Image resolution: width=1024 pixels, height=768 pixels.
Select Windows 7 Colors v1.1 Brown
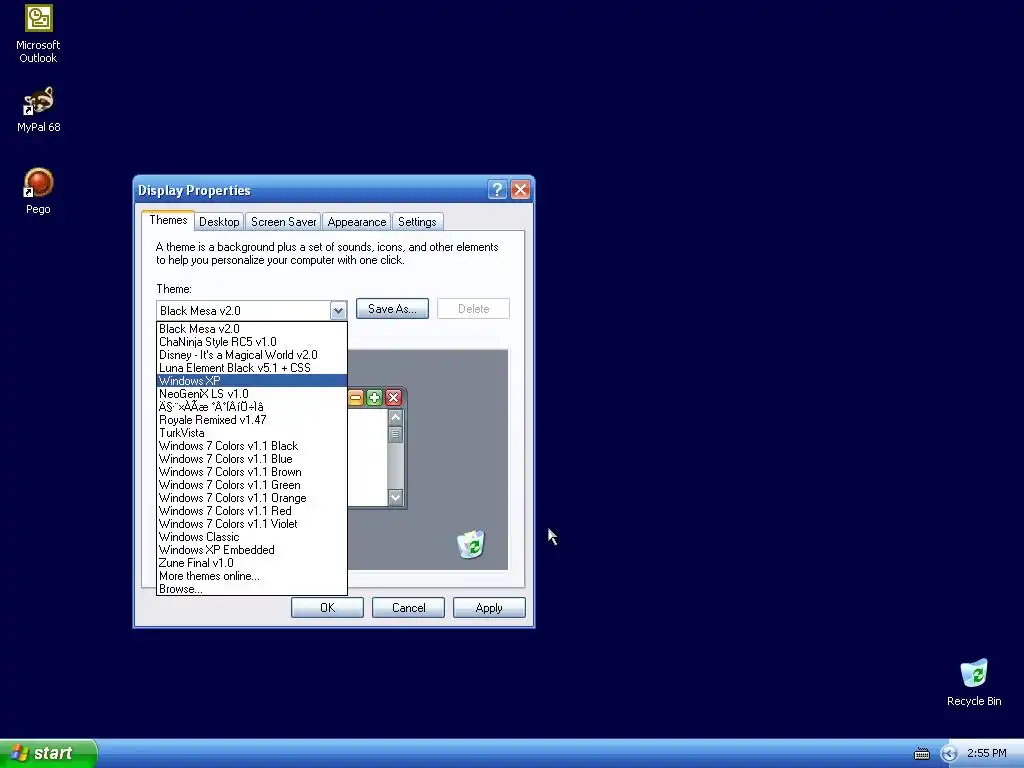pyautogui.click(x=251, y=472)
